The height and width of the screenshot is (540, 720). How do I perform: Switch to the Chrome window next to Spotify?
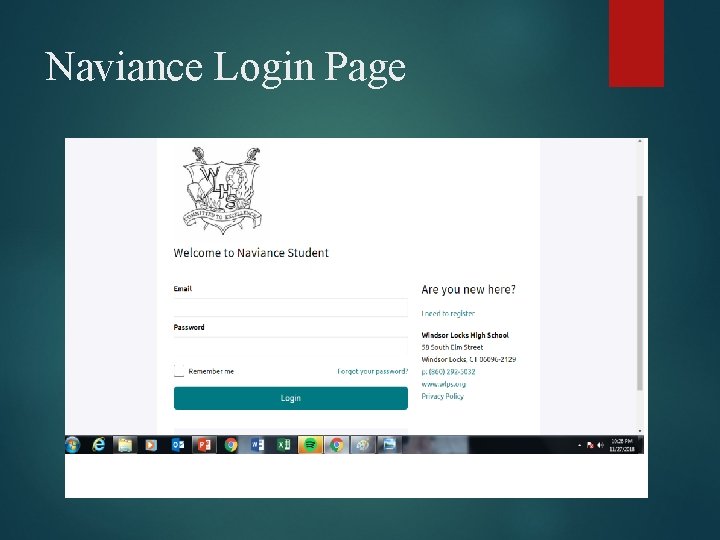pos(337,444)
